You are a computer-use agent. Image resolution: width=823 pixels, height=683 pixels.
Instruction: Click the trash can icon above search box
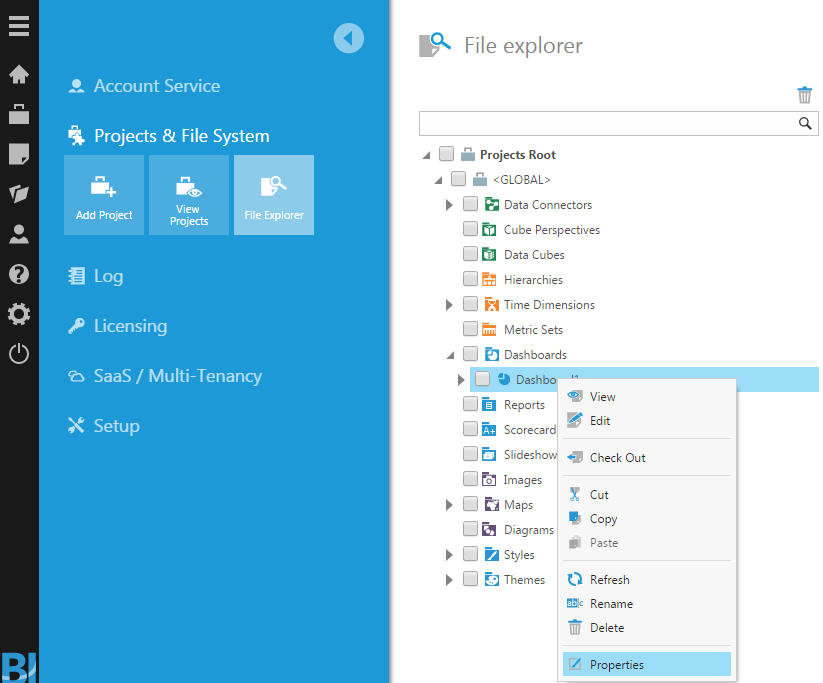(x=804, y=96)
